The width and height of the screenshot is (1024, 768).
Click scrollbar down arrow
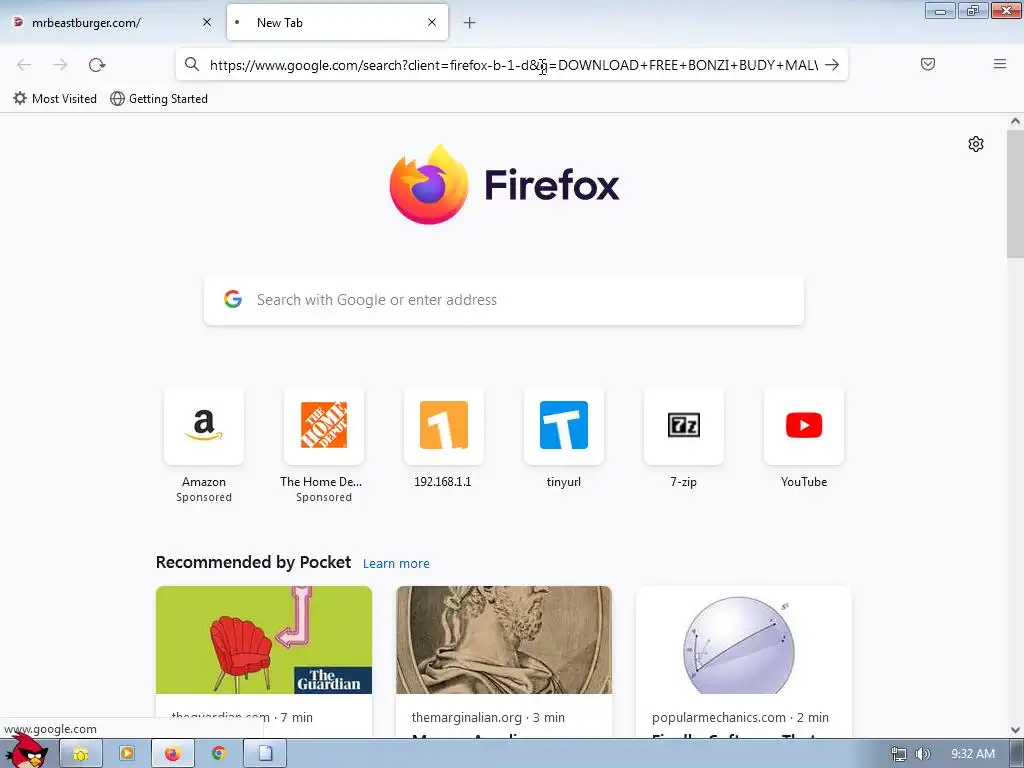tap(1015, 730)
